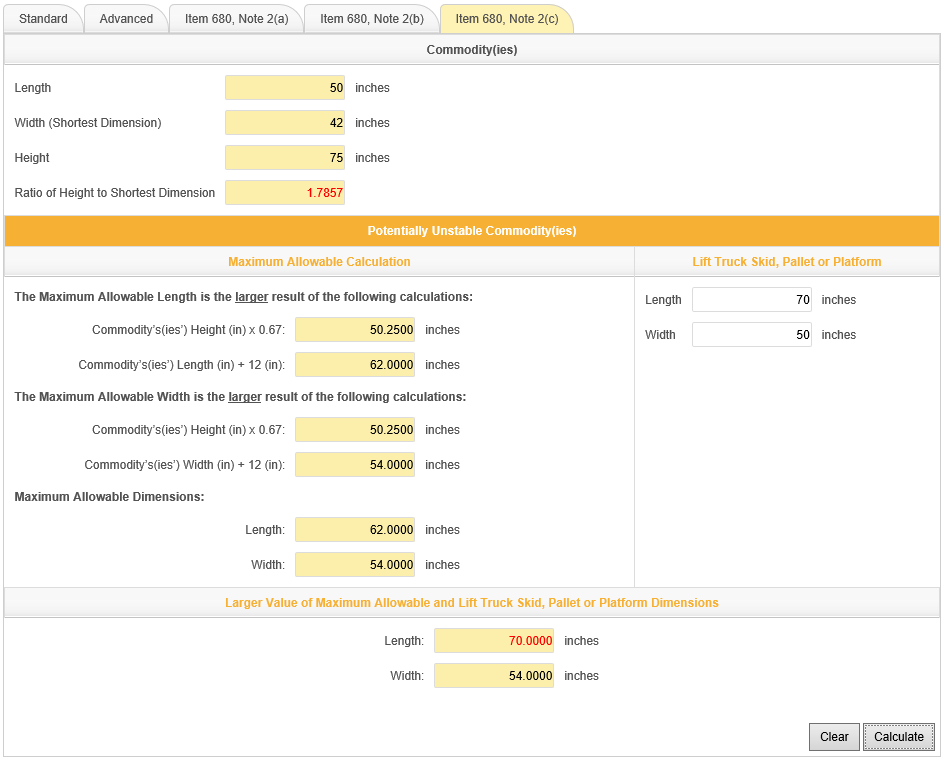
Task: Click the Width + 12 result showing 54.0000
Action: (x=355, y=465)
